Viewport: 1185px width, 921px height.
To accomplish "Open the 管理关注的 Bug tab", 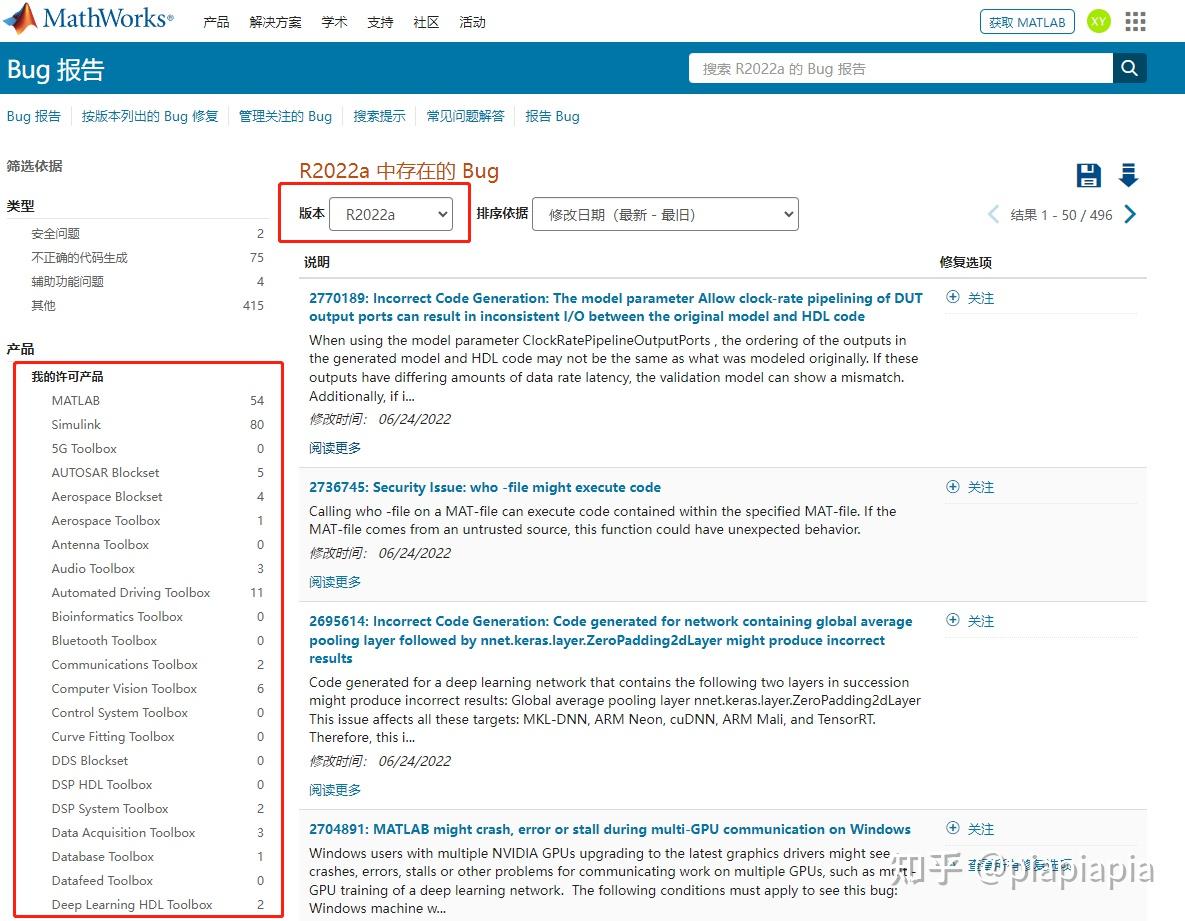I will click(285, 116).
